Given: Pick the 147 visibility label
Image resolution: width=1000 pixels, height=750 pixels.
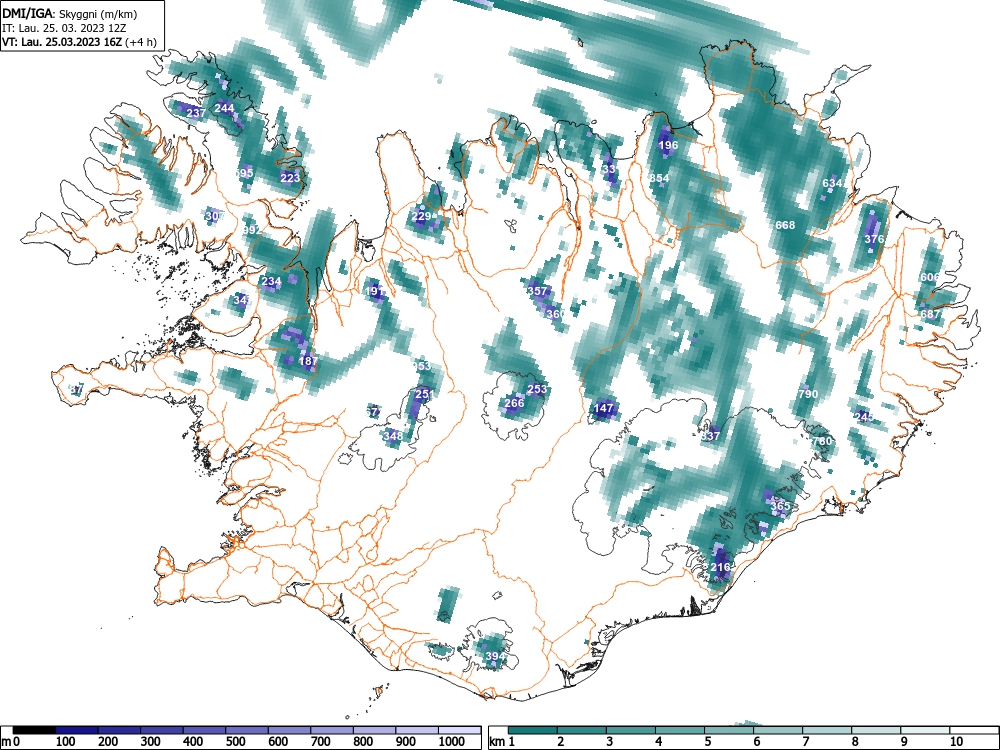Looking at the screenshot, I should pyautogui.click(x=603, y=408).
